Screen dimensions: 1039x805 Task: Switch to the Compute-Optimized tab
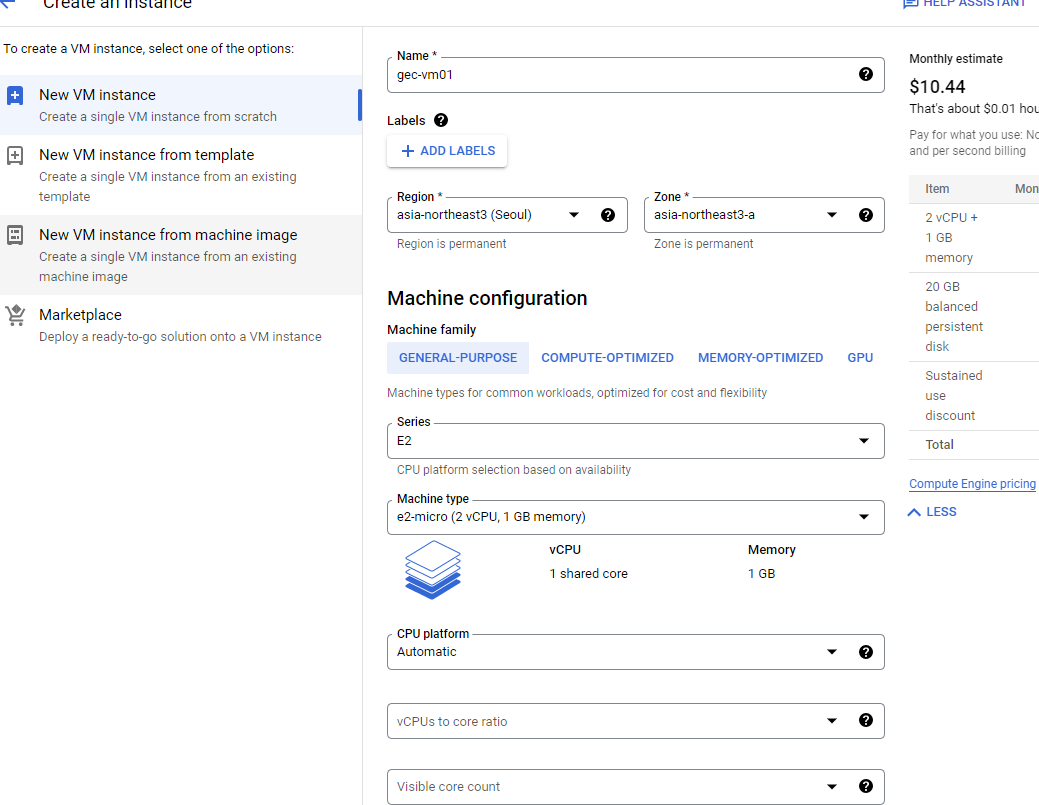pyautogui.click(x=607, y=358)
